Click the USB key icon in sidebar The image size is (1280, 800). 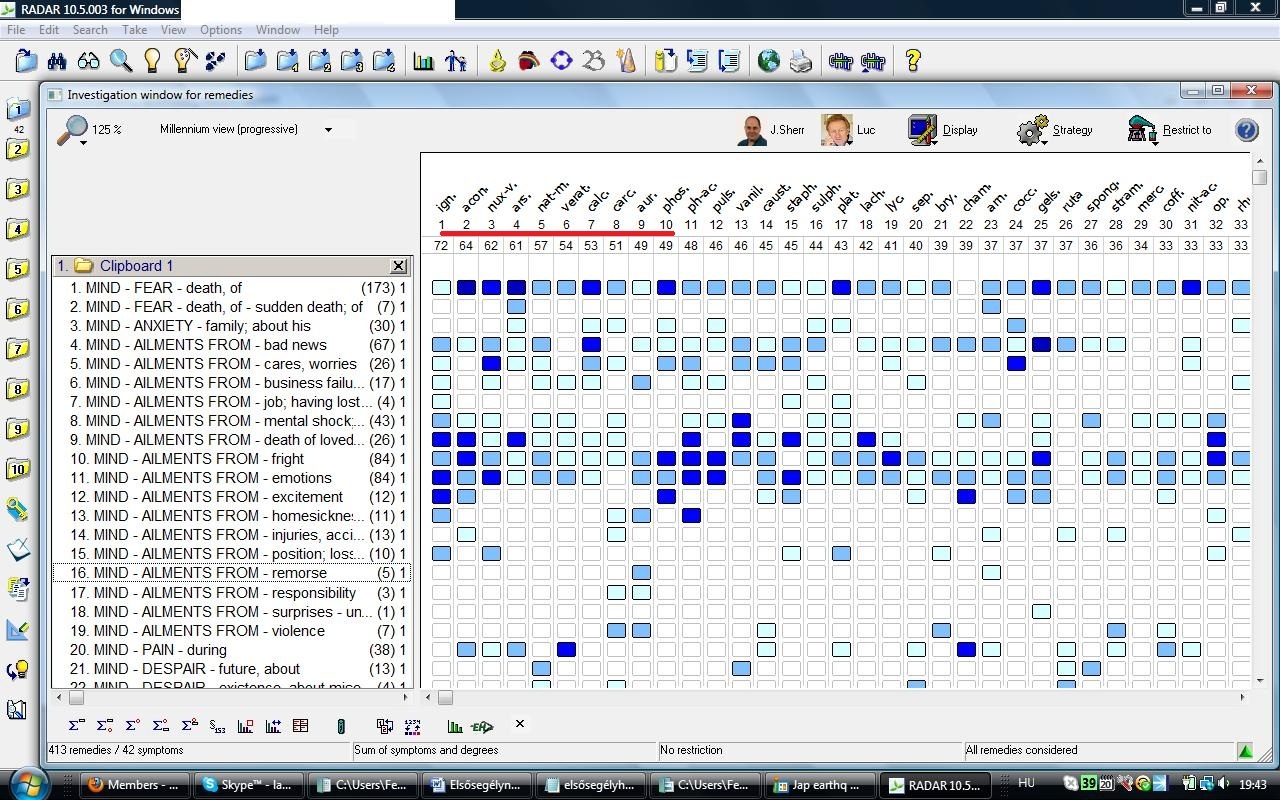[x=17, y=509]
